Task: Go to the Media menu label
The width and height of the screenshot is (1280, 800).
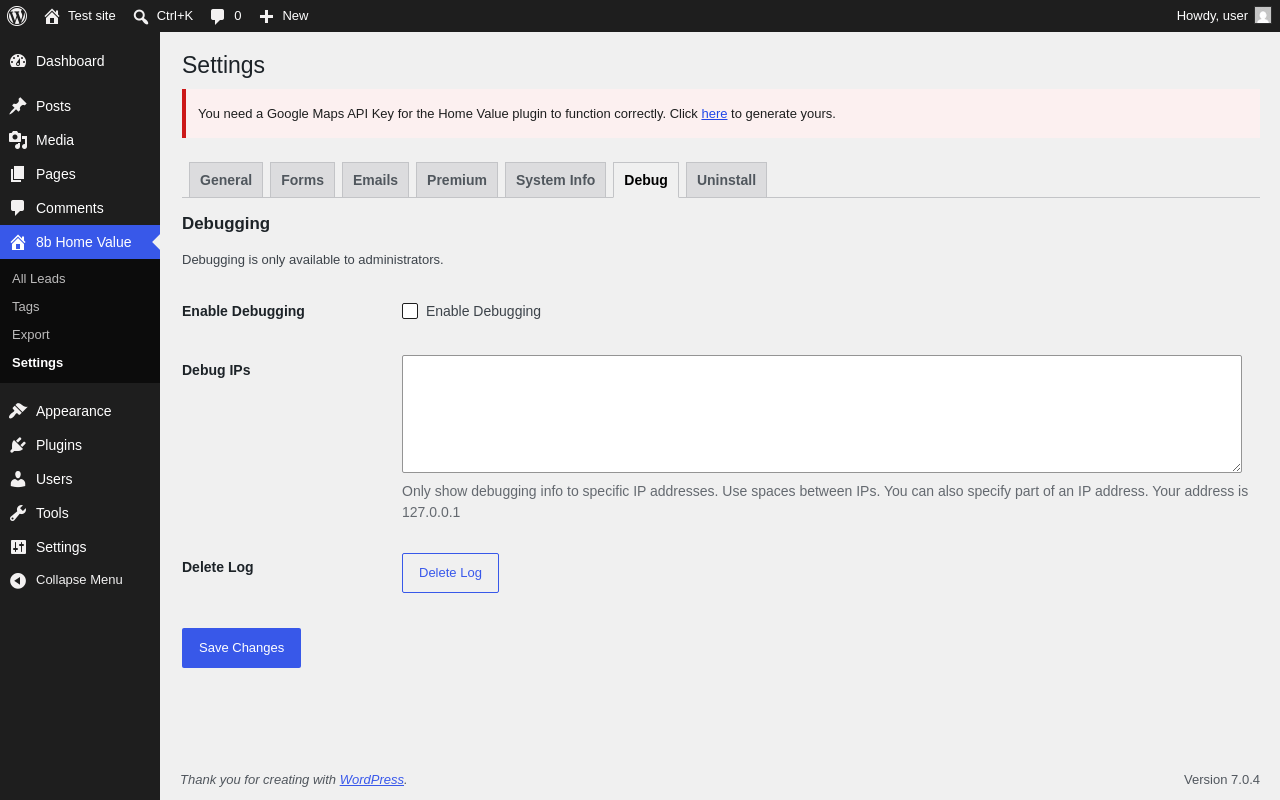Action: [55, 140]
